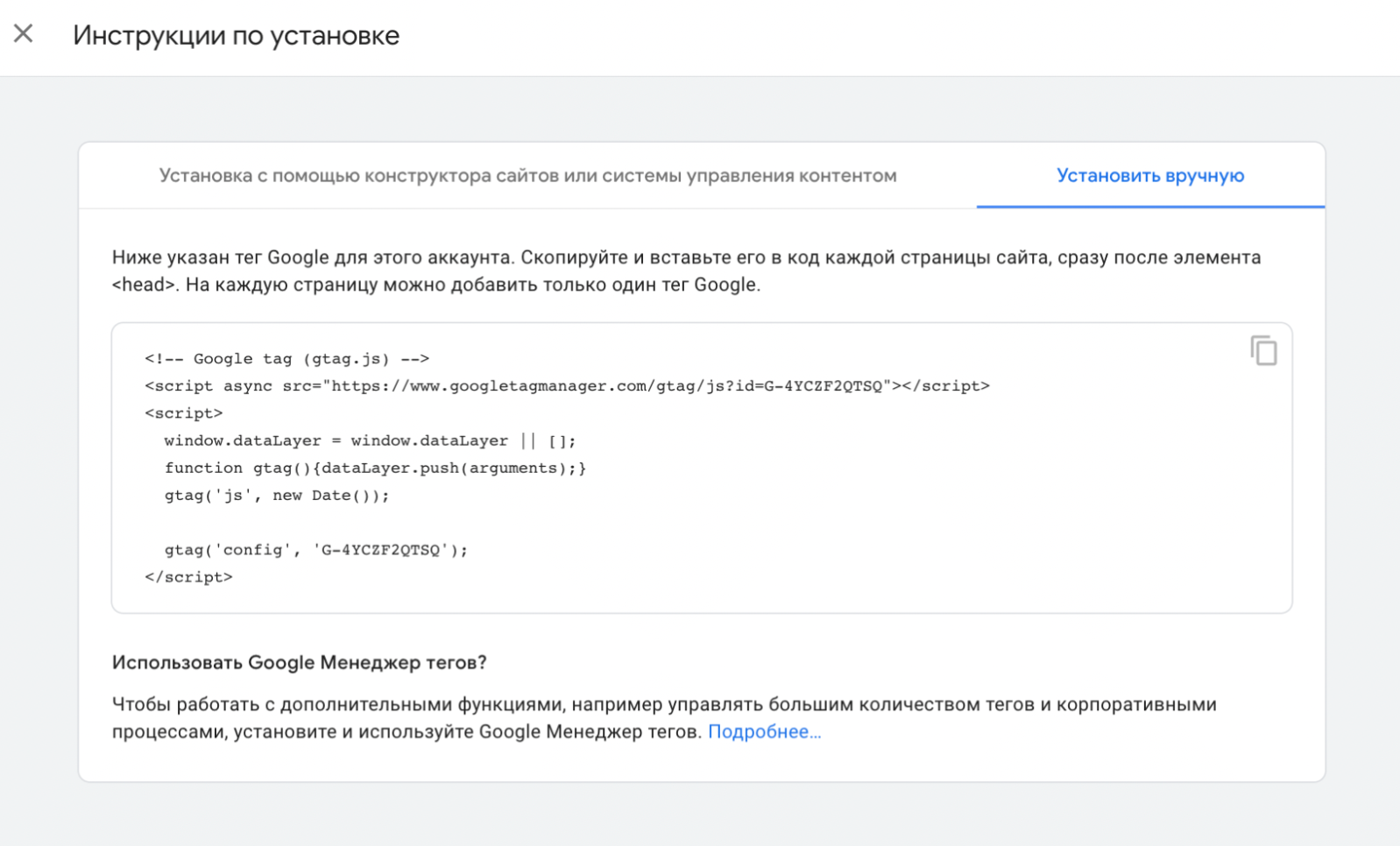Click the measurement ID in the script URL

[x=823, y=386]
